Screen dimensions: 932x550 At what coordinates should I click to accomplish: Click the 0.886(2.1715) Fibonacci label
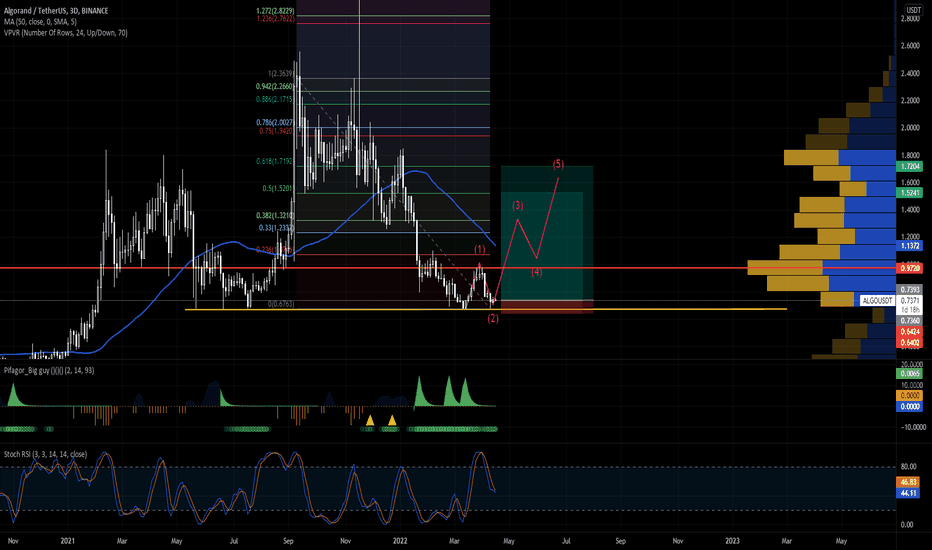275,99
